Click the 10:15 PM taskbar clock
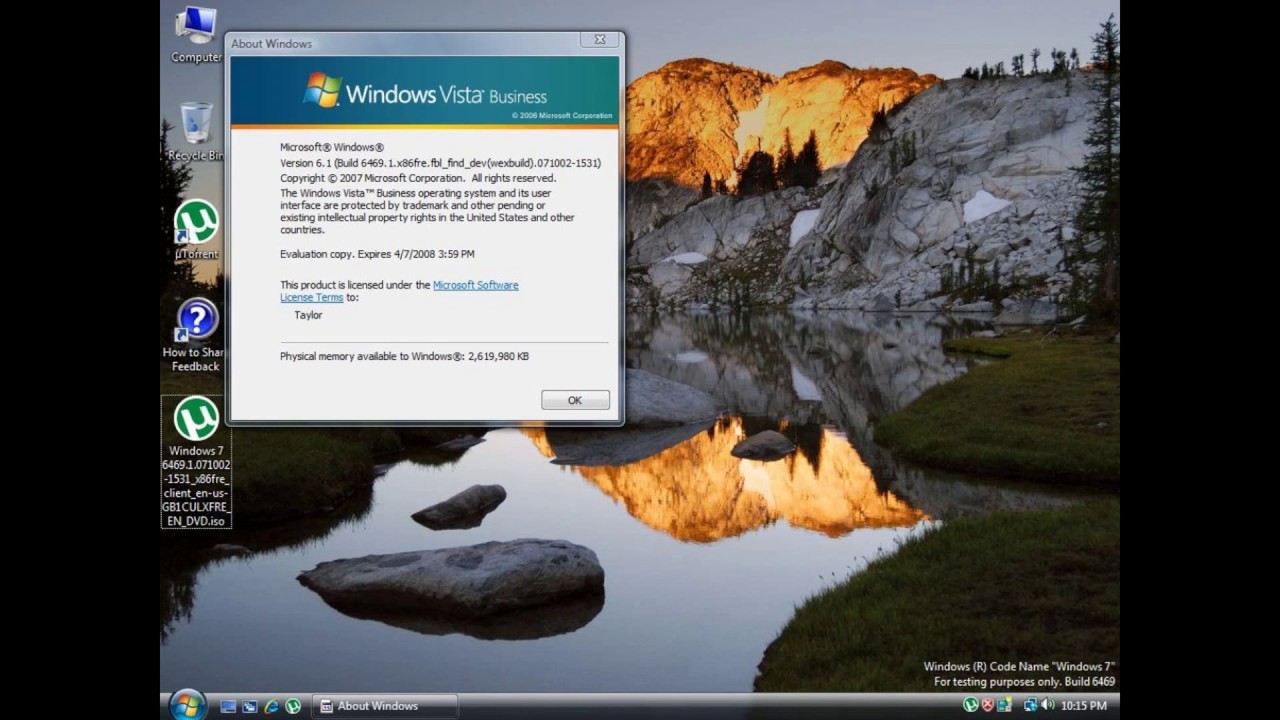Image resolution: width=1280 pixels, height=720 pixels. [x=1084, y=706]
